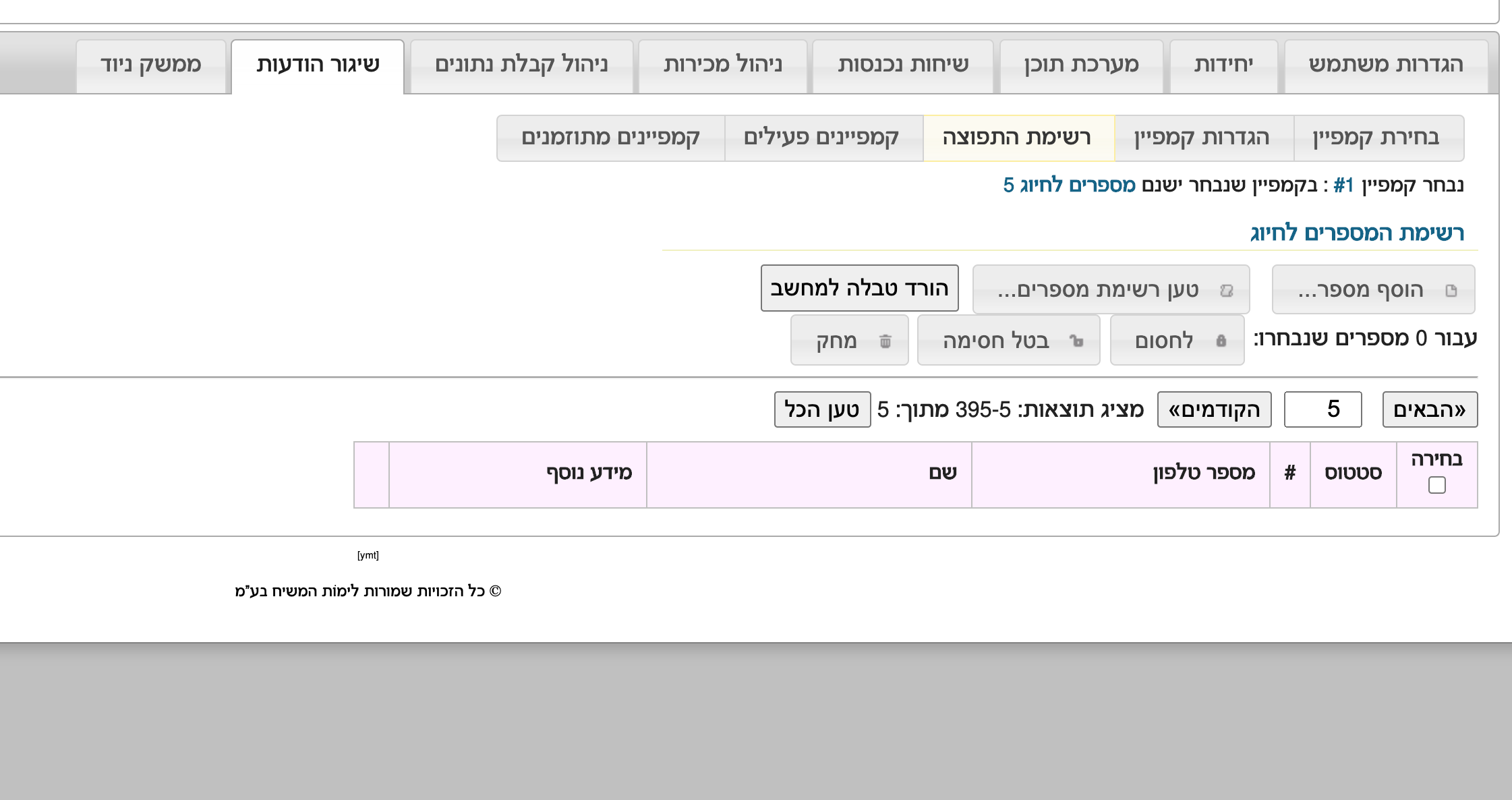
Task: Go to the הגדרות משתמש tab
Action: 1386,65
